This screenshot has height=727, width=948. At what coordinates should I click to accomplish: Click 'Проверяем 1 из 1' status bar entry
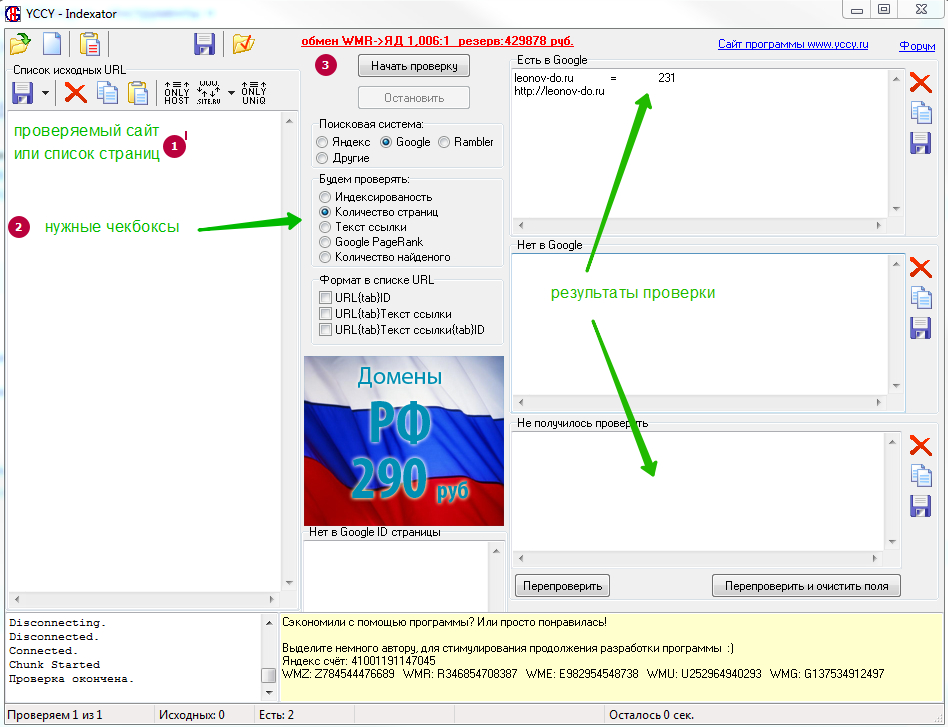(x=54, y=715)
